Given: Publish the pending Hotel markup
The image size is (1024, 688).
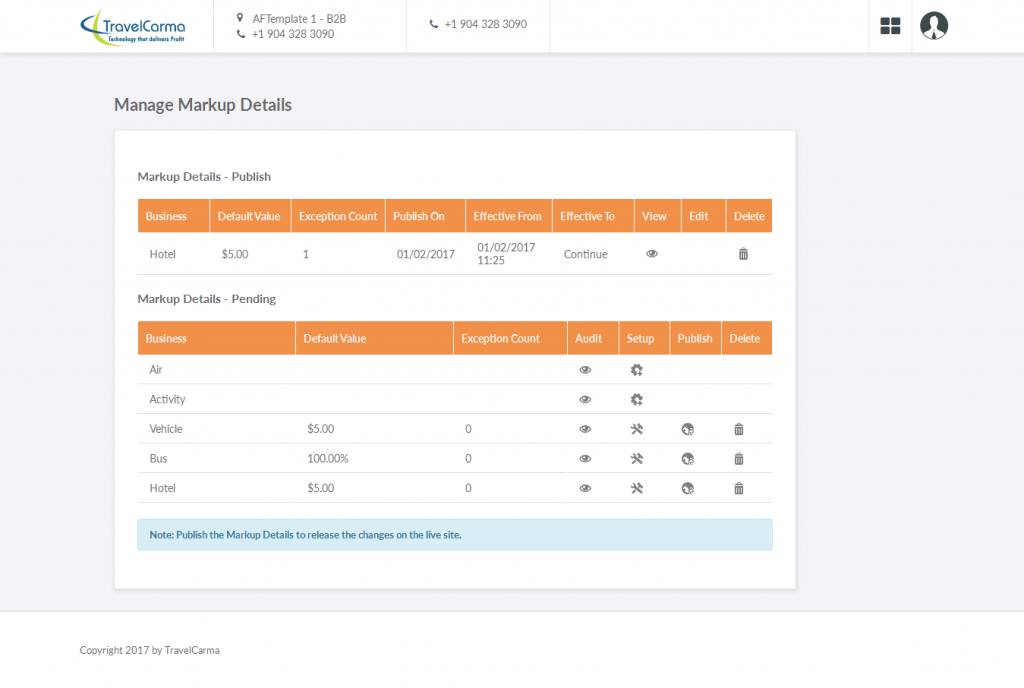Looking at the screenshot, I should pos(687,488).
